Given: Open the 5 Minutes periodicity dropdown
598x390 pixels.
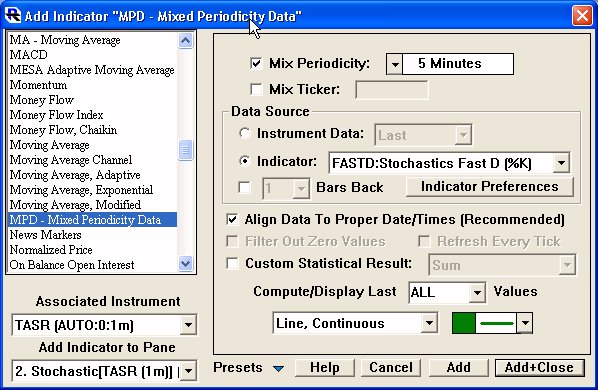Looking at the screenshot, I should 394,64.
